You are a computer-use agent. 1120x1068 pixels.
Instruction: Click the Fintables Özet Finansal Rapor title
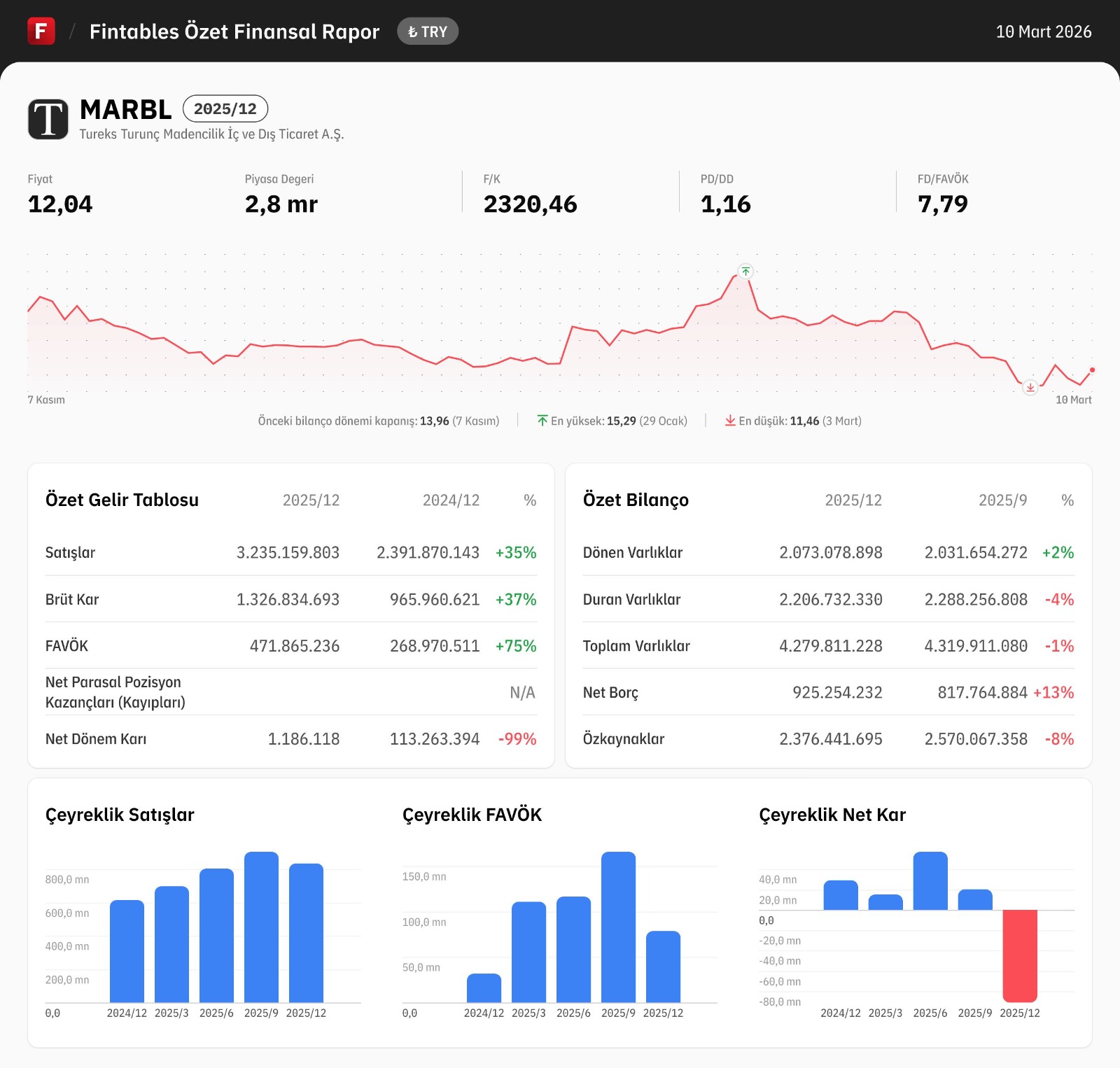234,31
